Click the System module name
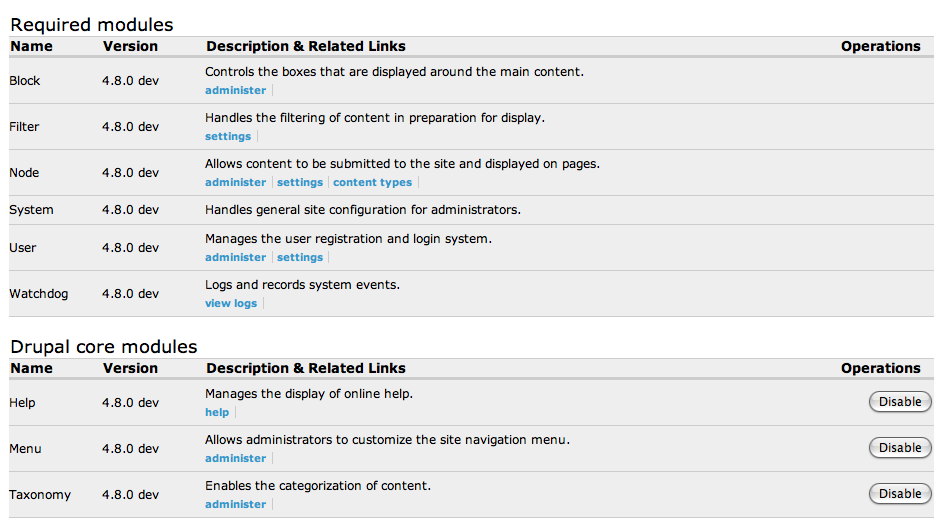The image size is (937, 526). click(31, 210)
